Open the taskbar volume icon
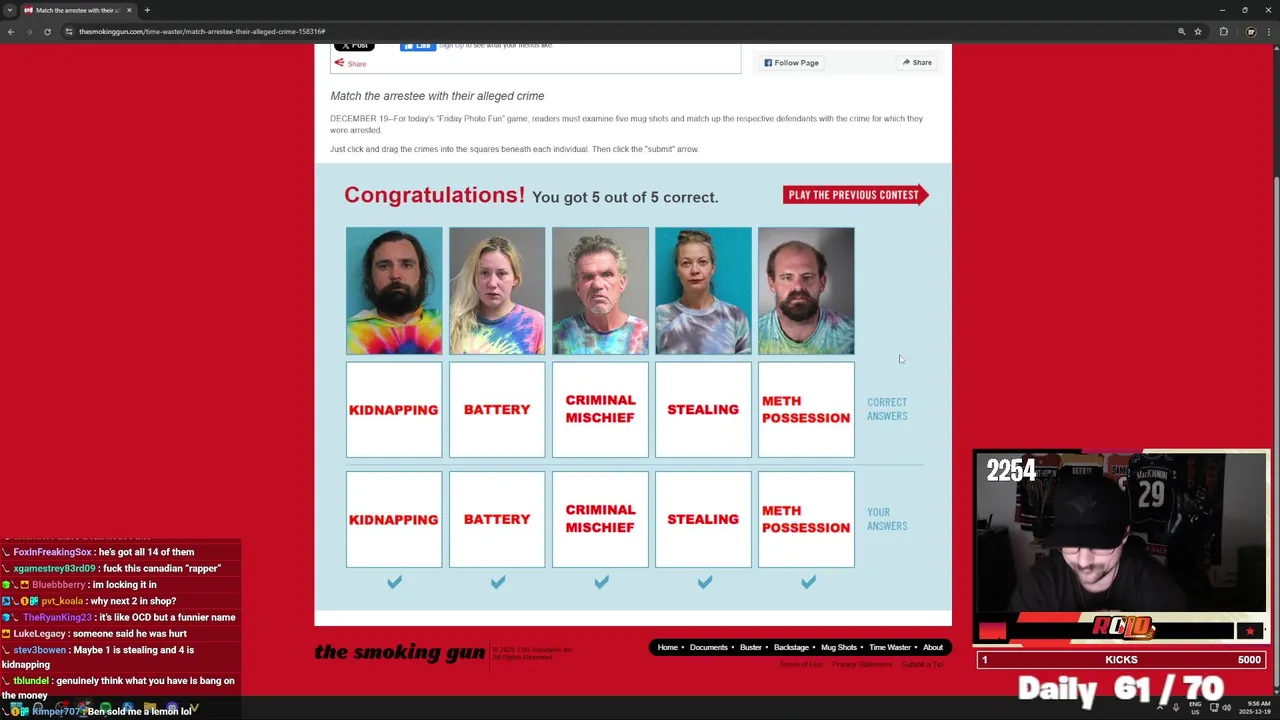The height and width of the screenshot is (720, 1280). click(1227, 707)
